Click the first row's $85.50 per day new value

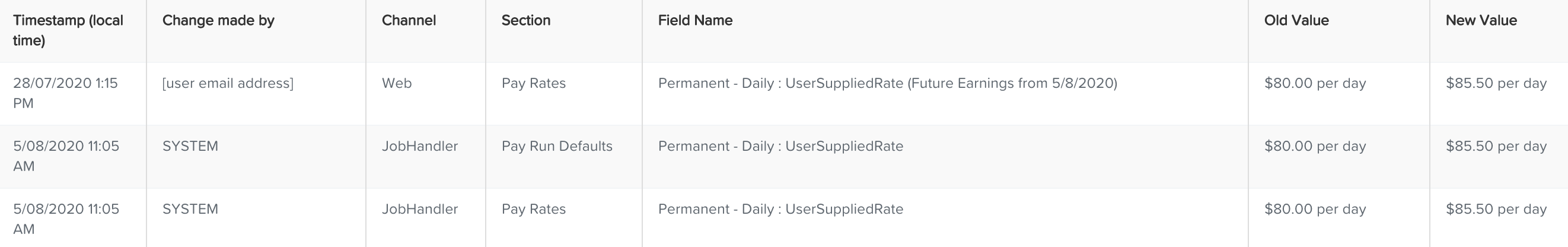point(1496,84)
